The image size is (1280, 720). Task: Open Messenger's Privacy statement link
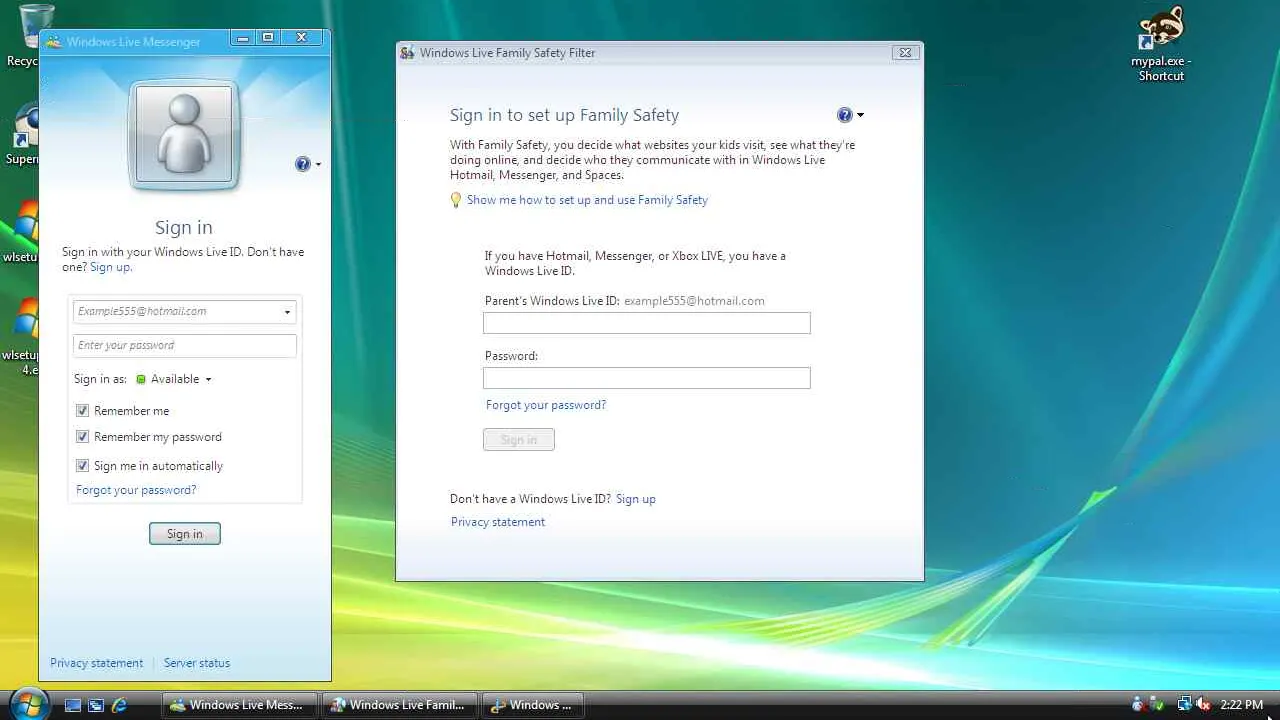click(97, 663)
